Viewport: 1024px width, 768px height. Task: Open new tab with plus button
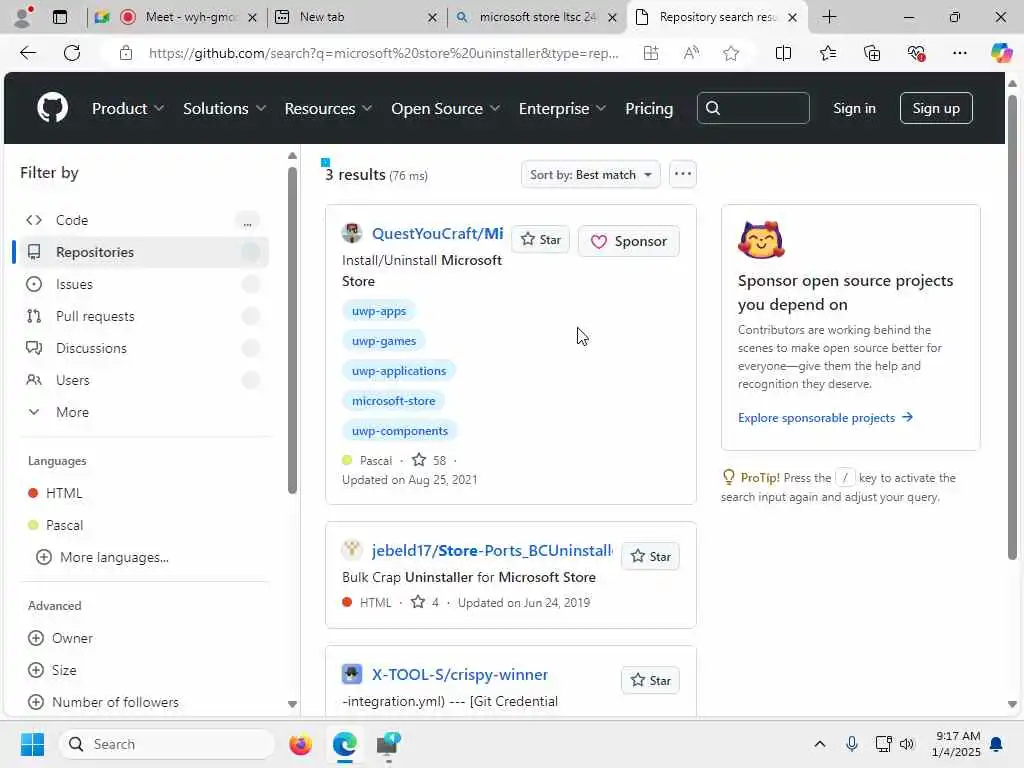829,17
